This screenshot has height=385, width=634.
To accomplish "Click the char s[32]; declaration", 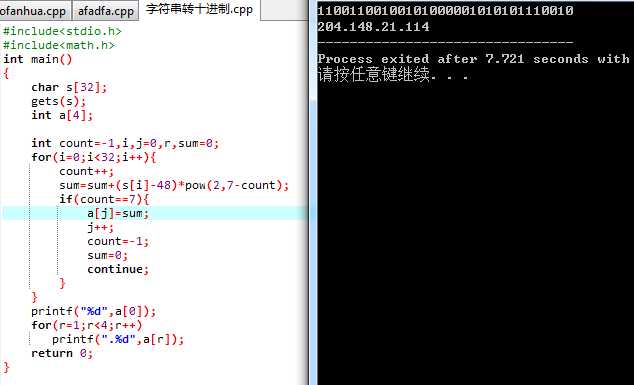I will tap(69, 87).
